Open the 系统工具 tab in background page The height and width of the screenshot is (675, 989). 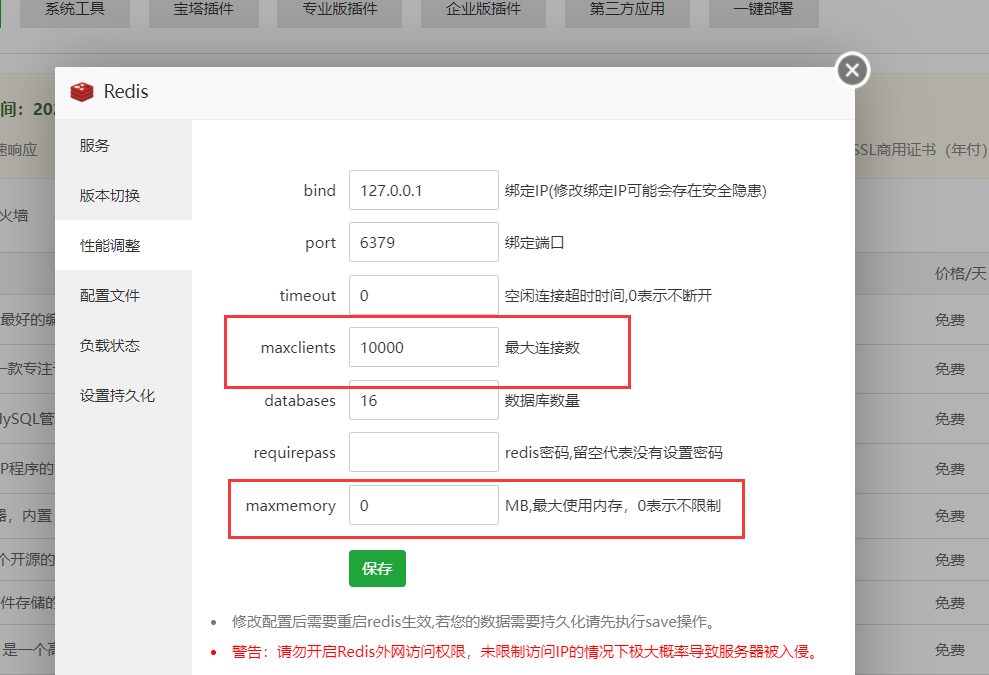(75, 11)
